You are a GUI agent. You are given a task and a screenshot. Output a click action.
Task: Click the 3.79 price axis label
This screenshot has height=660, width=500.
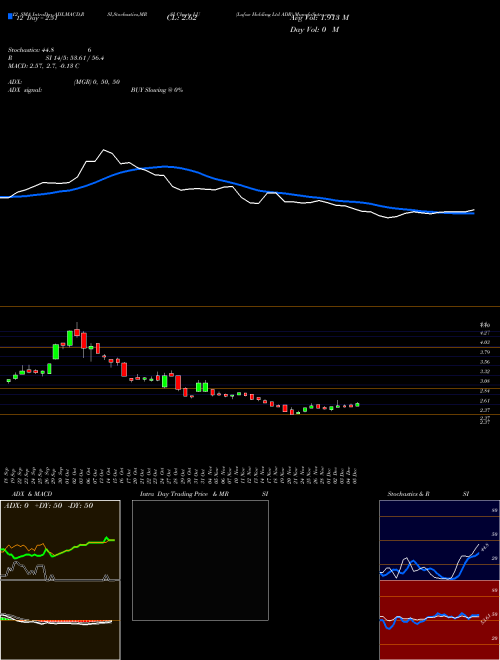coord(485,352)
